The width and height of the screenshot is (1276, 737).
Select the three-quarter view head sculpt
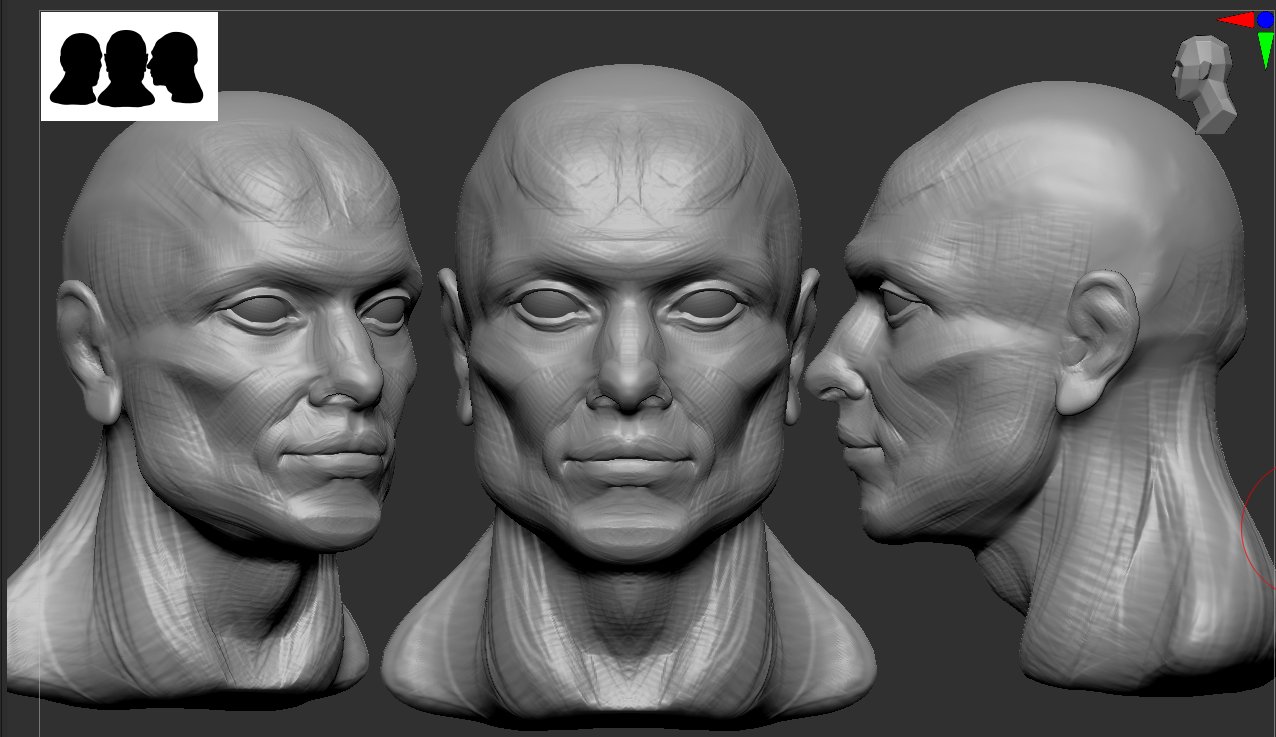215,400
